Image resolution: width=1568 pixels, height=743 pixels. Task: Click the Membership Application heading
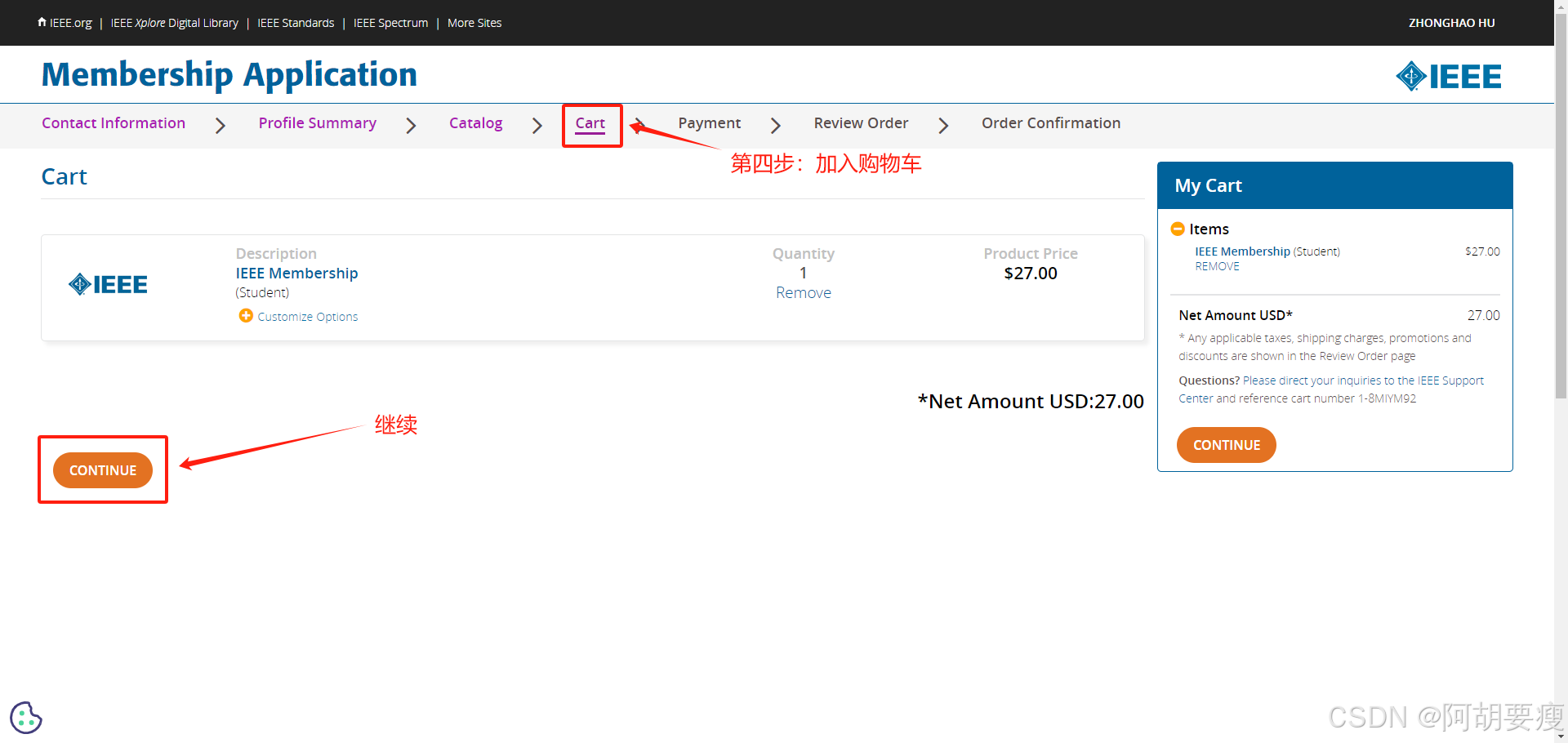click(x=229, y=74)
